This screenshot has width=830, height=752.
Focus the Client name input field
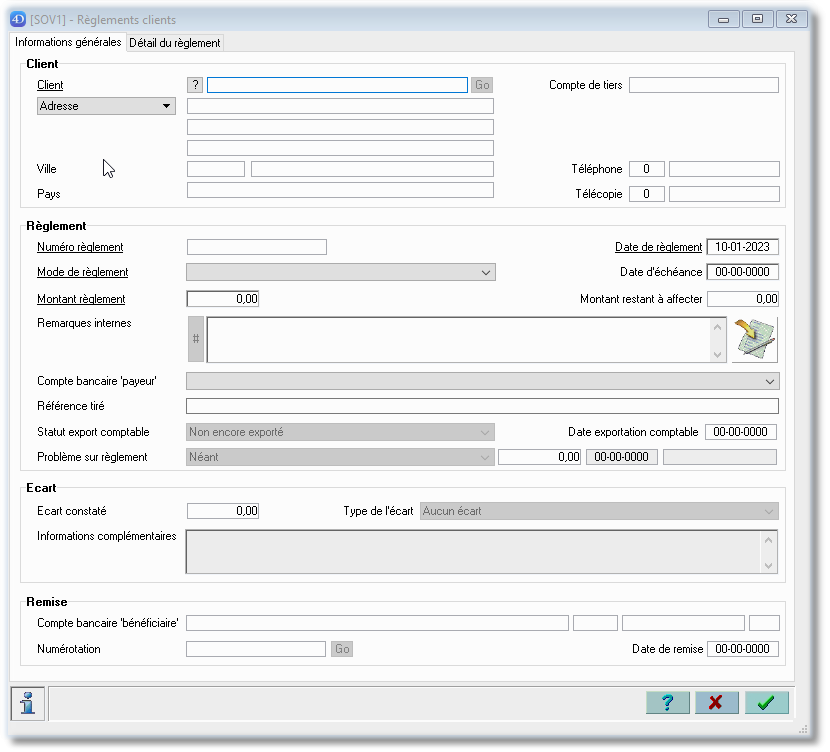pos(337,85)
